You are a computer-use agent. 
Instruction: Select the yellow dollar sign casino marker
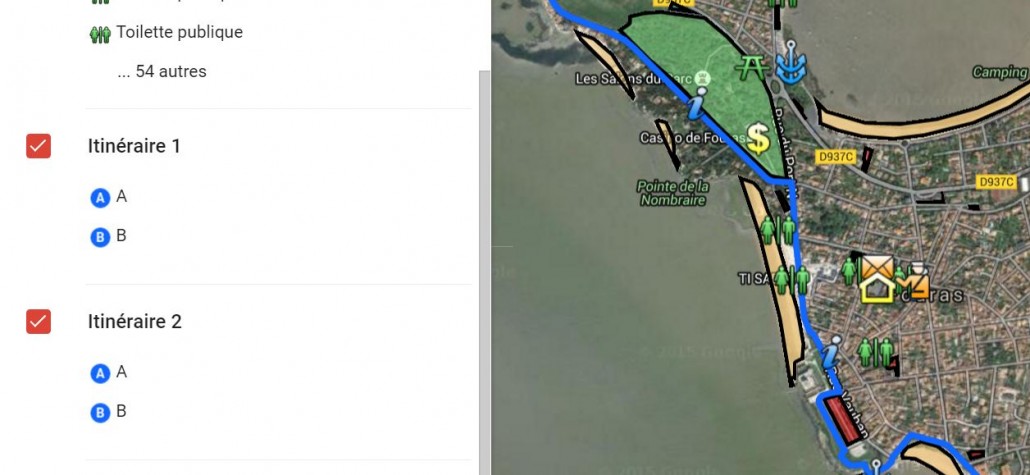[x=758, y=139]
